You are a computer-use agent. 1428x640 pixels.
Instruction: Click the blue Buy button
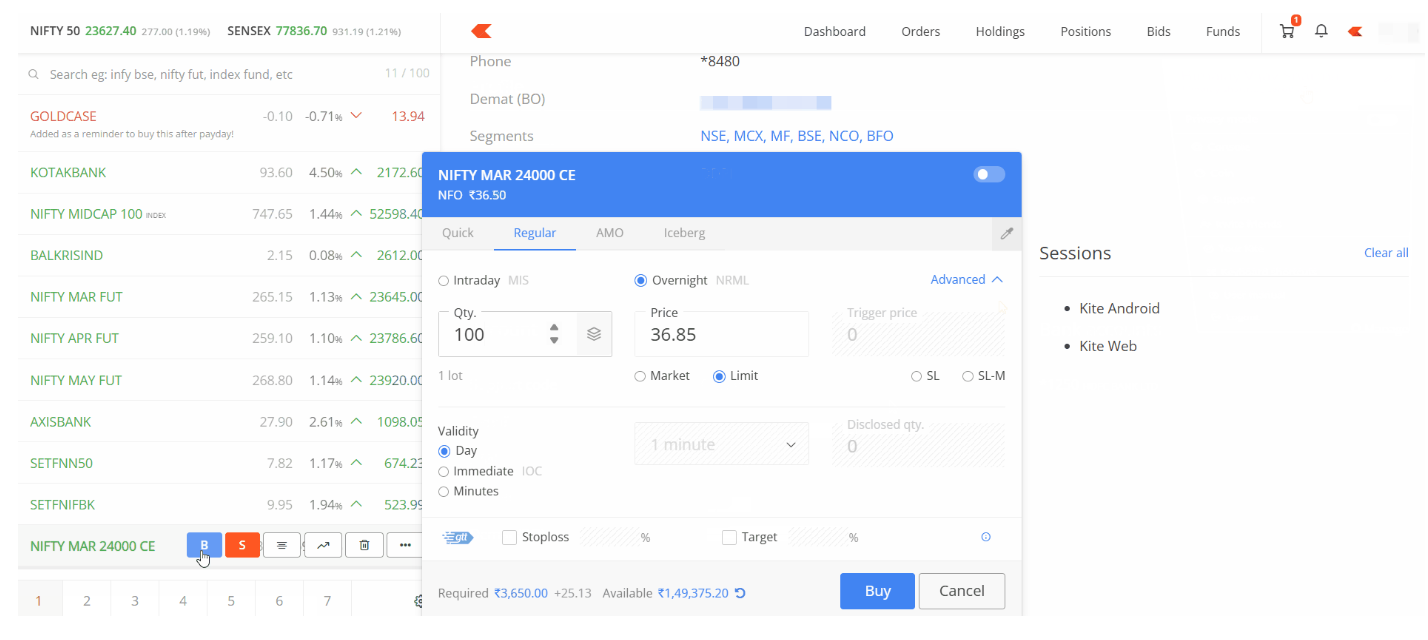[878, 591]
